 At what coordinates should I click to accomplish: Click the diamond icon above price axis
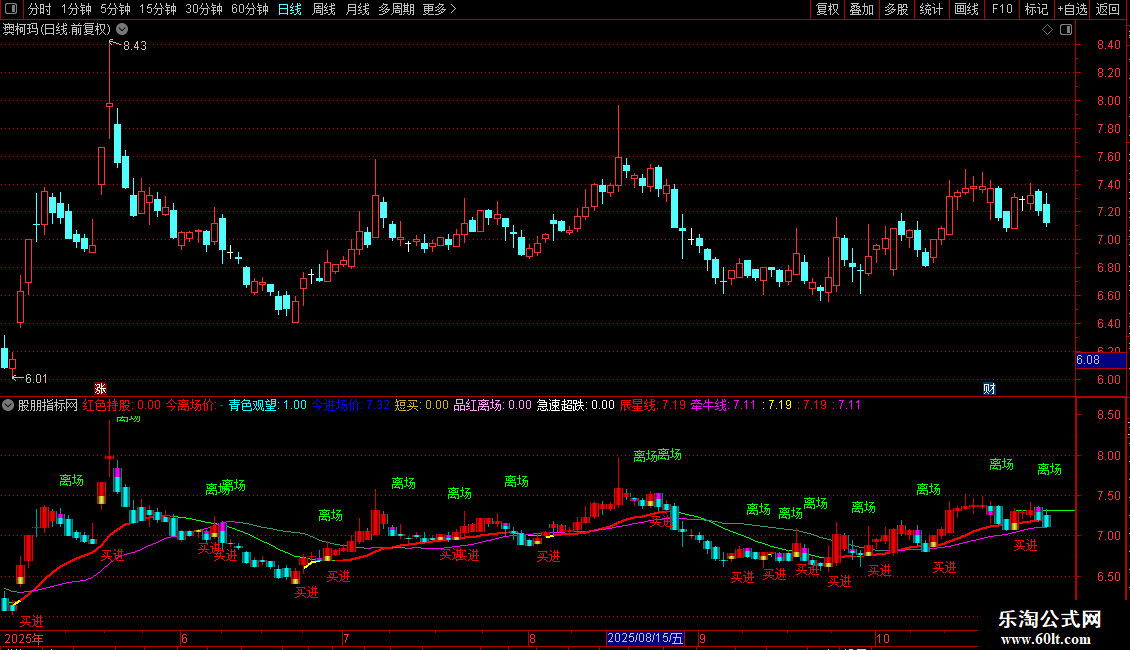coord(1048,30)
